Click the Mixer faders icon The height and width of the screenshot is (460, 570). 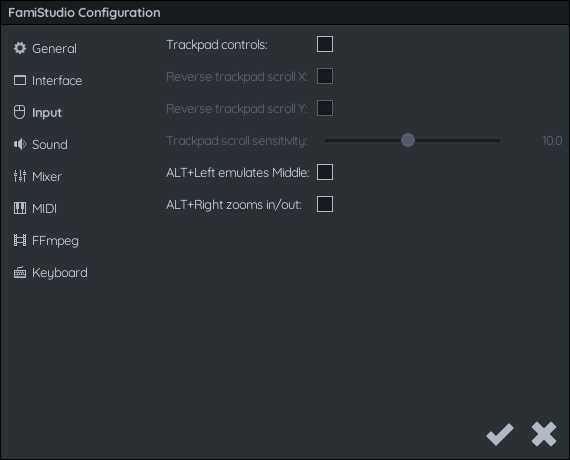[20, 176]
